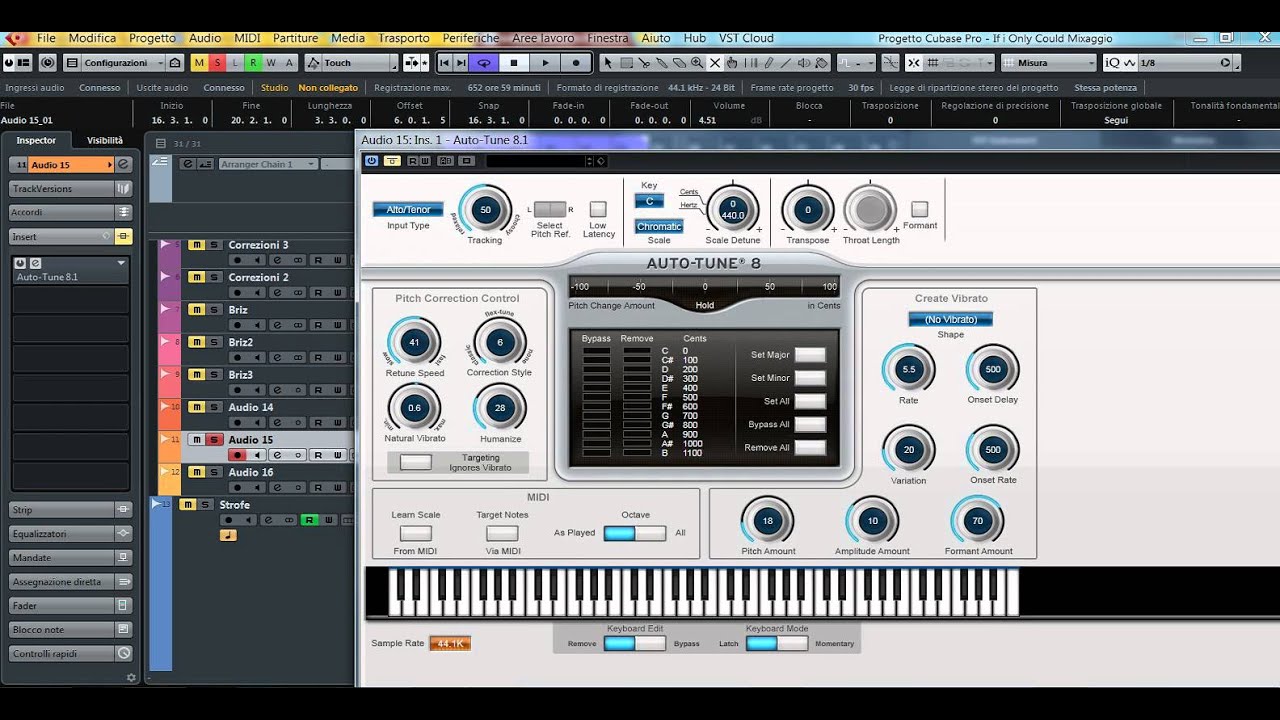Image resolution: width=1280 pixels, height=720 pixels.
Task: Solo the Audio 15 track
Action: (214, 439)
